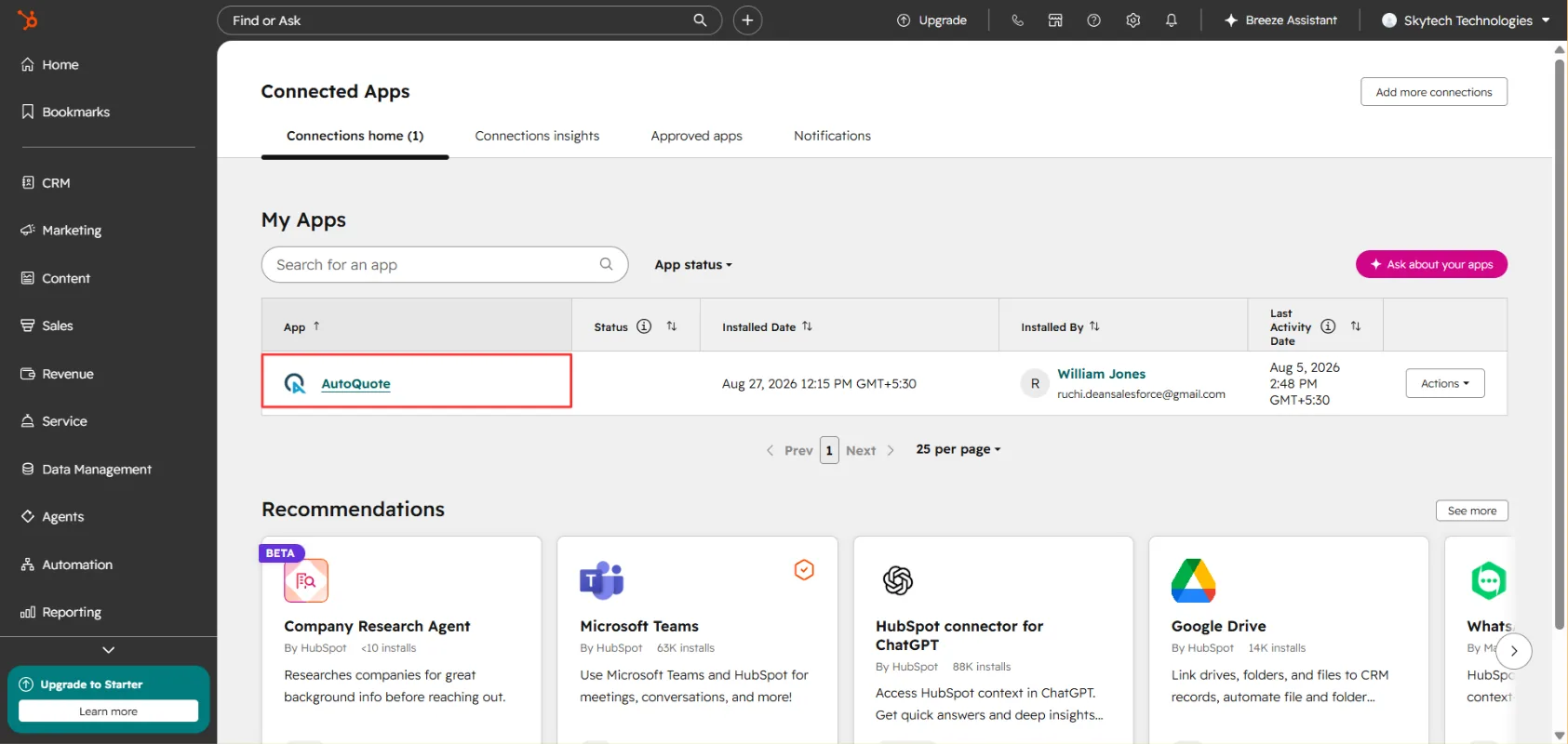
Task: Open the Actions dropdown for AutoQuote
Action: 1445,383
